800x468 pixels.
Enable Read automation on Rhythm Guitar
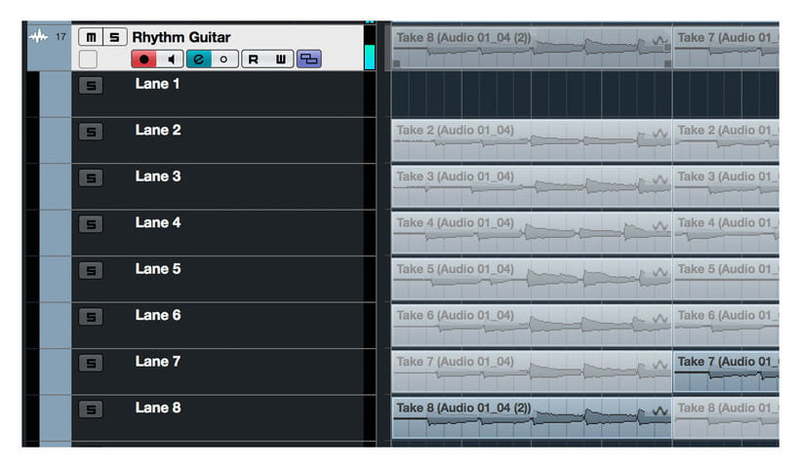254,59
